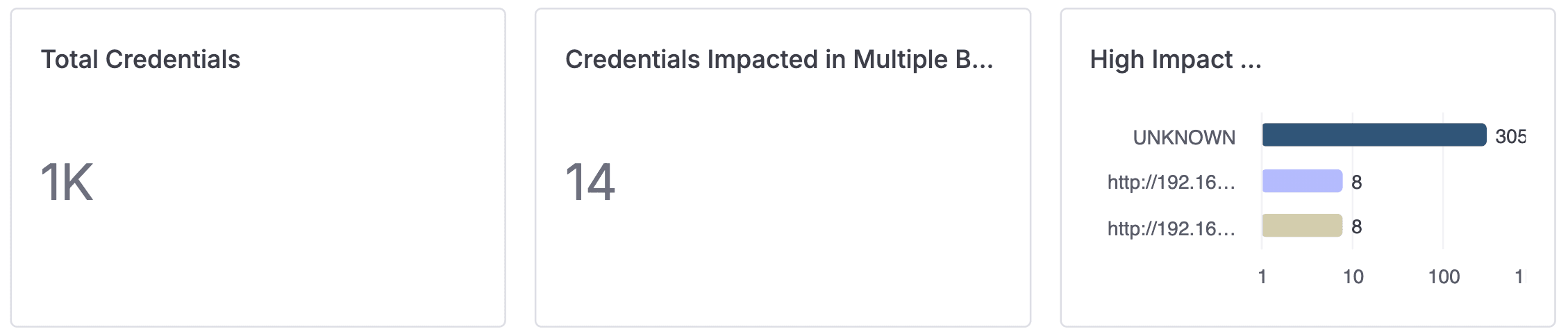
Task: Select the beige bar in the chart
Action: (1302, 226)
